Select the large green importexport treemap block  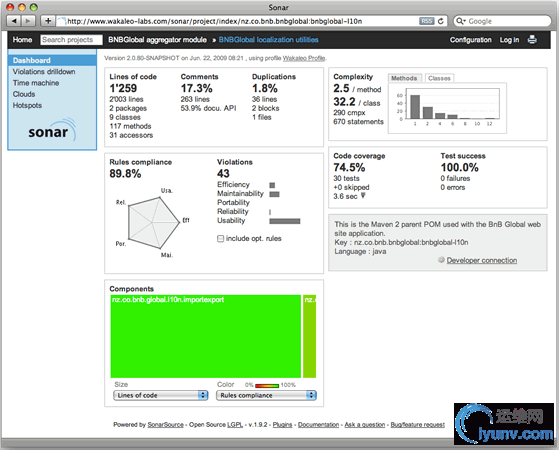206,336
